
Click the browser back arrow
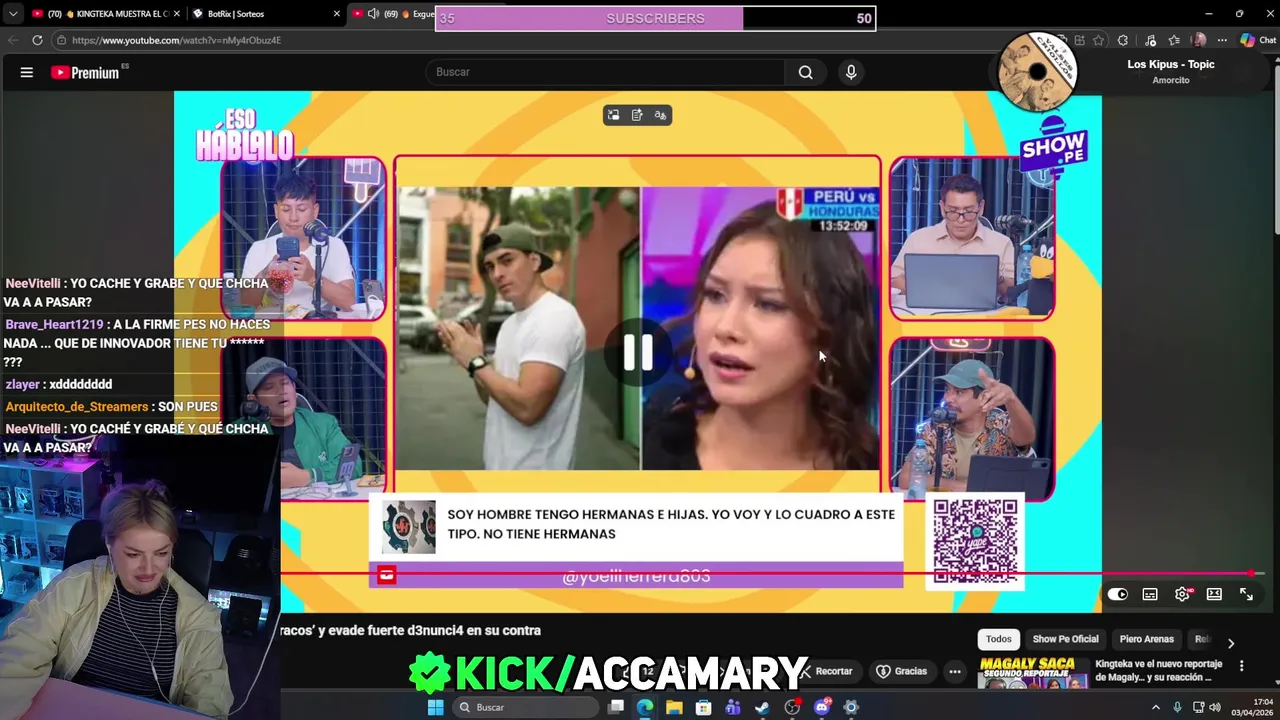pyautogui.click(x=13, y=40)
